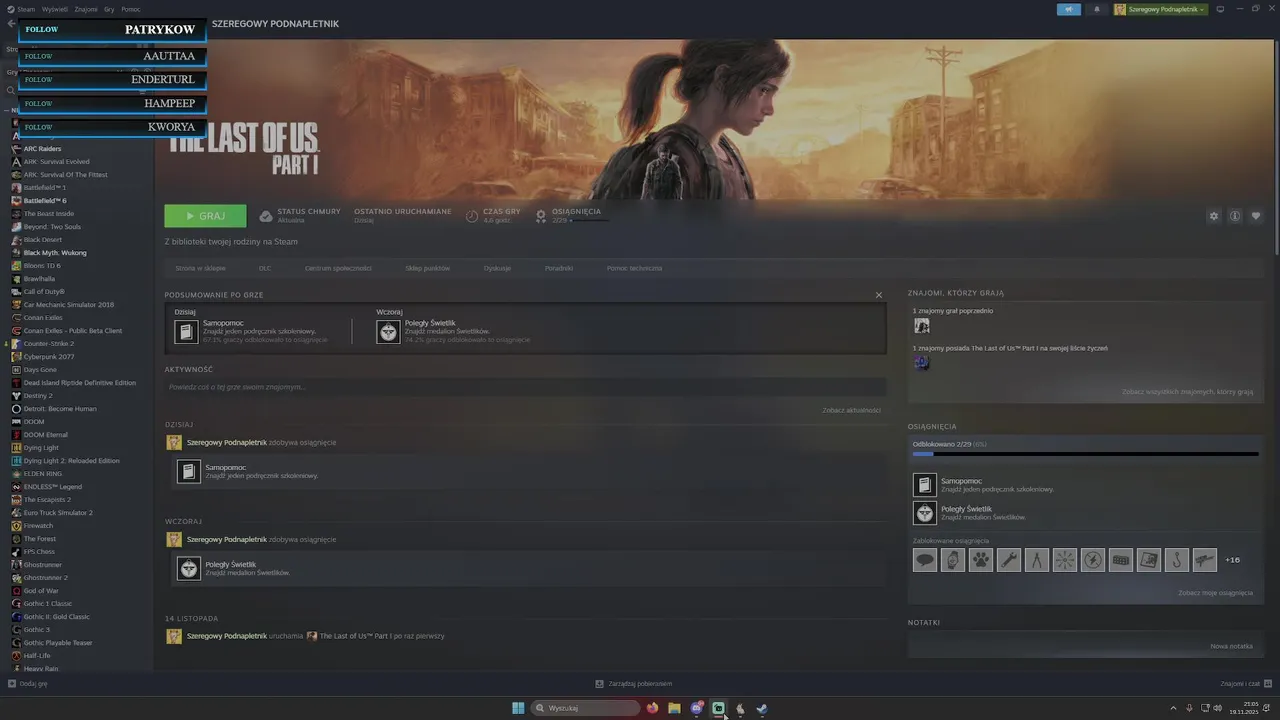The image size is (1280, 720).
Task: Add game to favorites with heart icon
Action: click(1256, 216)
